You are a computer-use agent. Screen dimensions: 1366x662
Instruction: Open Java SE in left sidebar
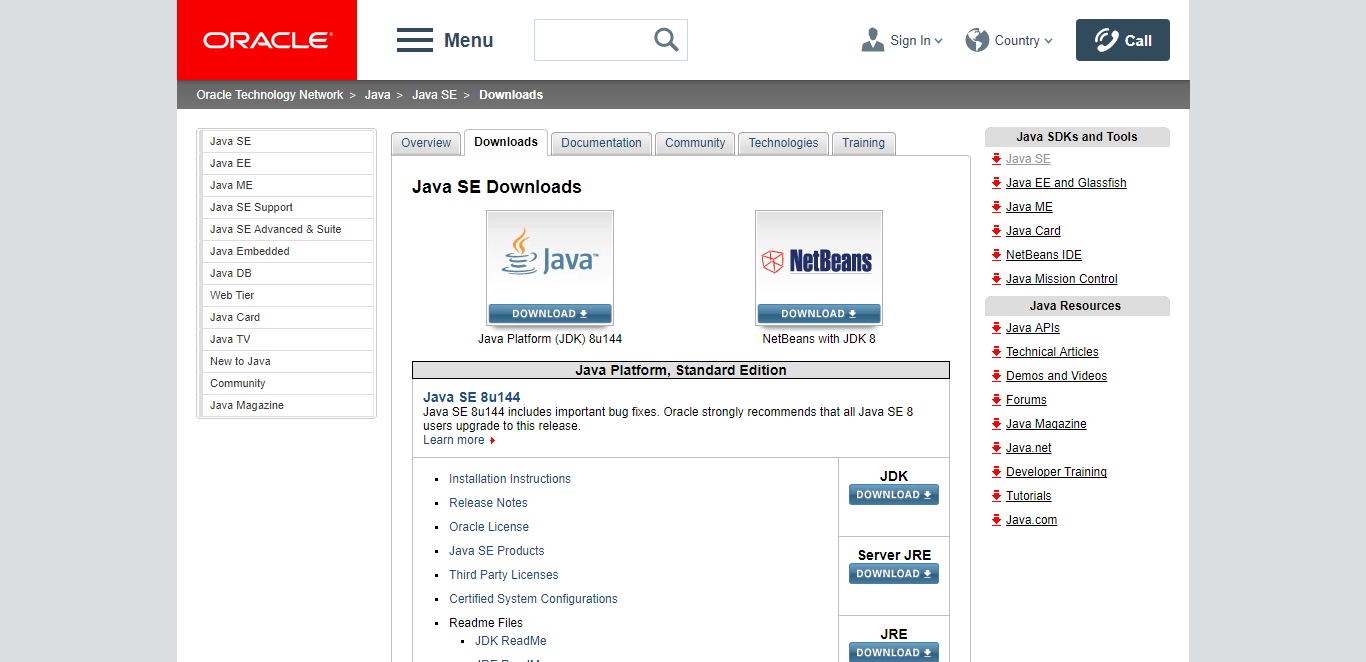287,141
